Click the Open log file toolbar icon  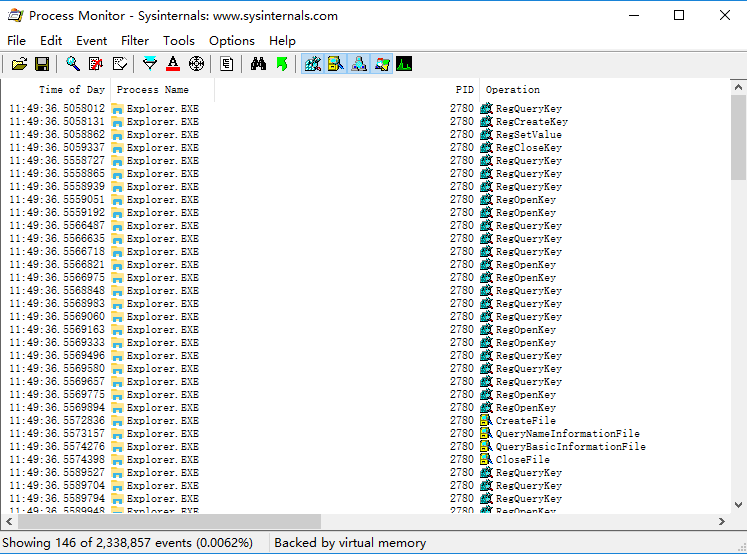[20, 64]
